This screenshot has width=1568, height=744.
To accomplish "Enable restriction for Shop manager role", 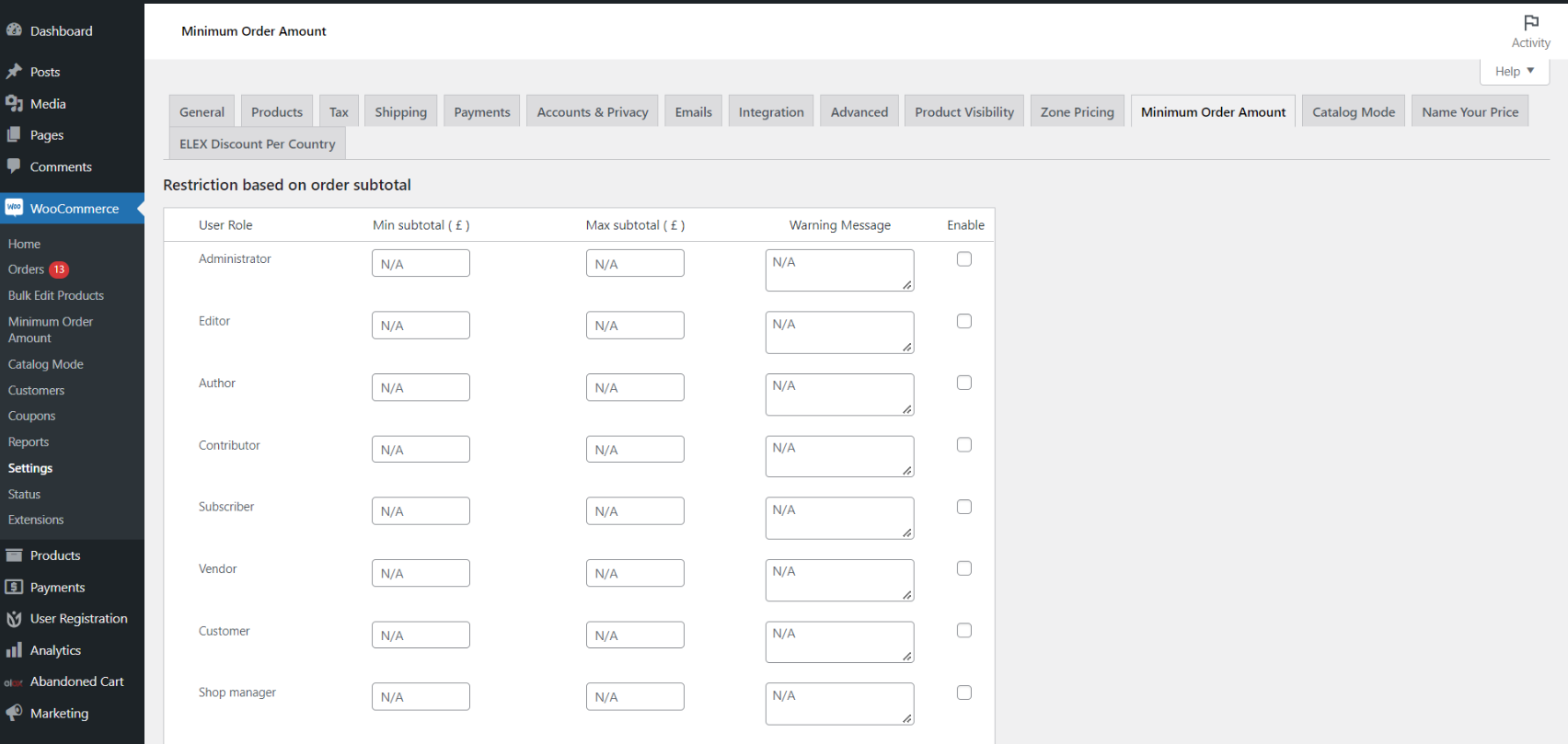I will point(964,692).
